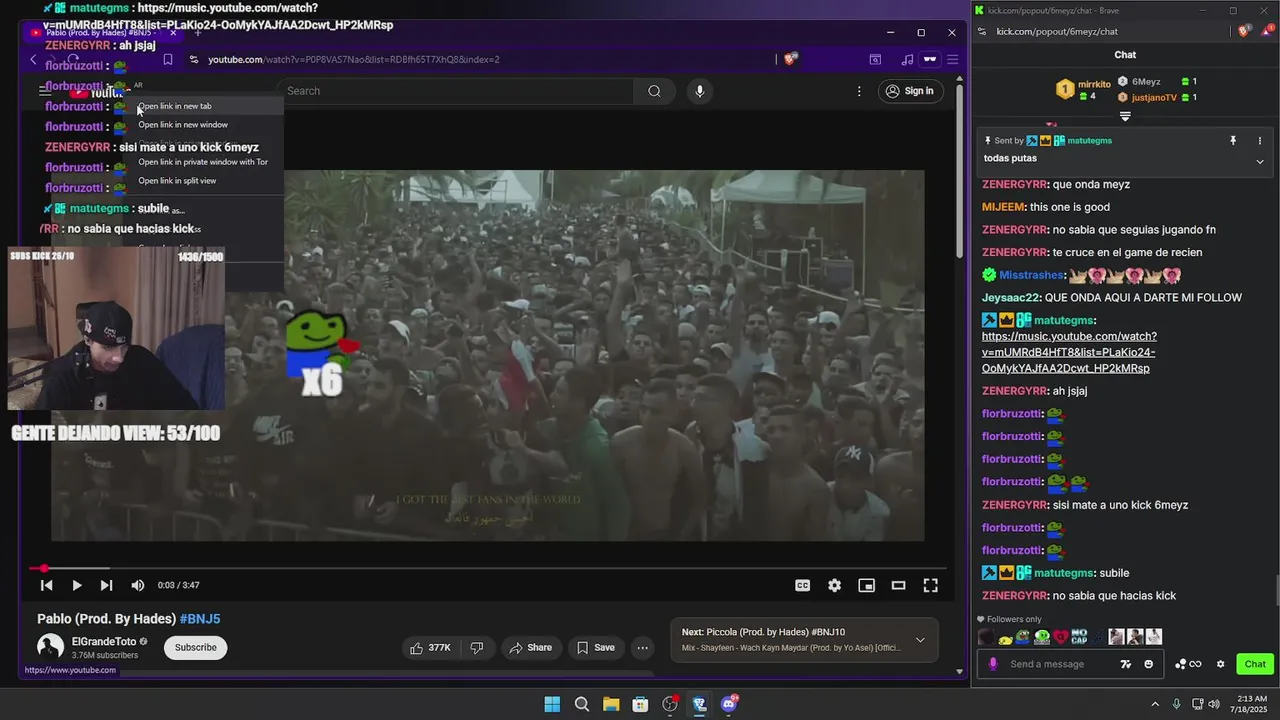Click mirrkito on the gift leaderboard
Screen dimensions: 1280x720
(x=1094, y=85)
